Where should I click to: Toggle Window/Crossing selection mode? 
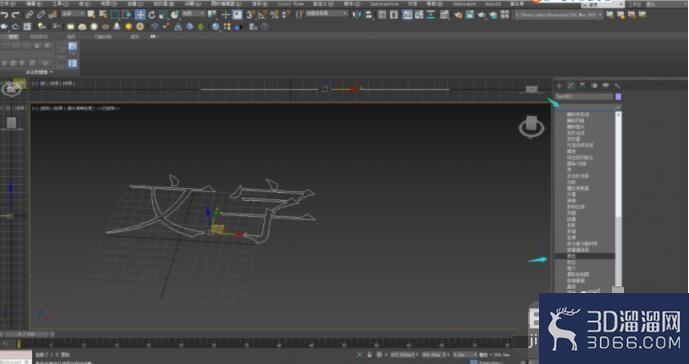127,15
